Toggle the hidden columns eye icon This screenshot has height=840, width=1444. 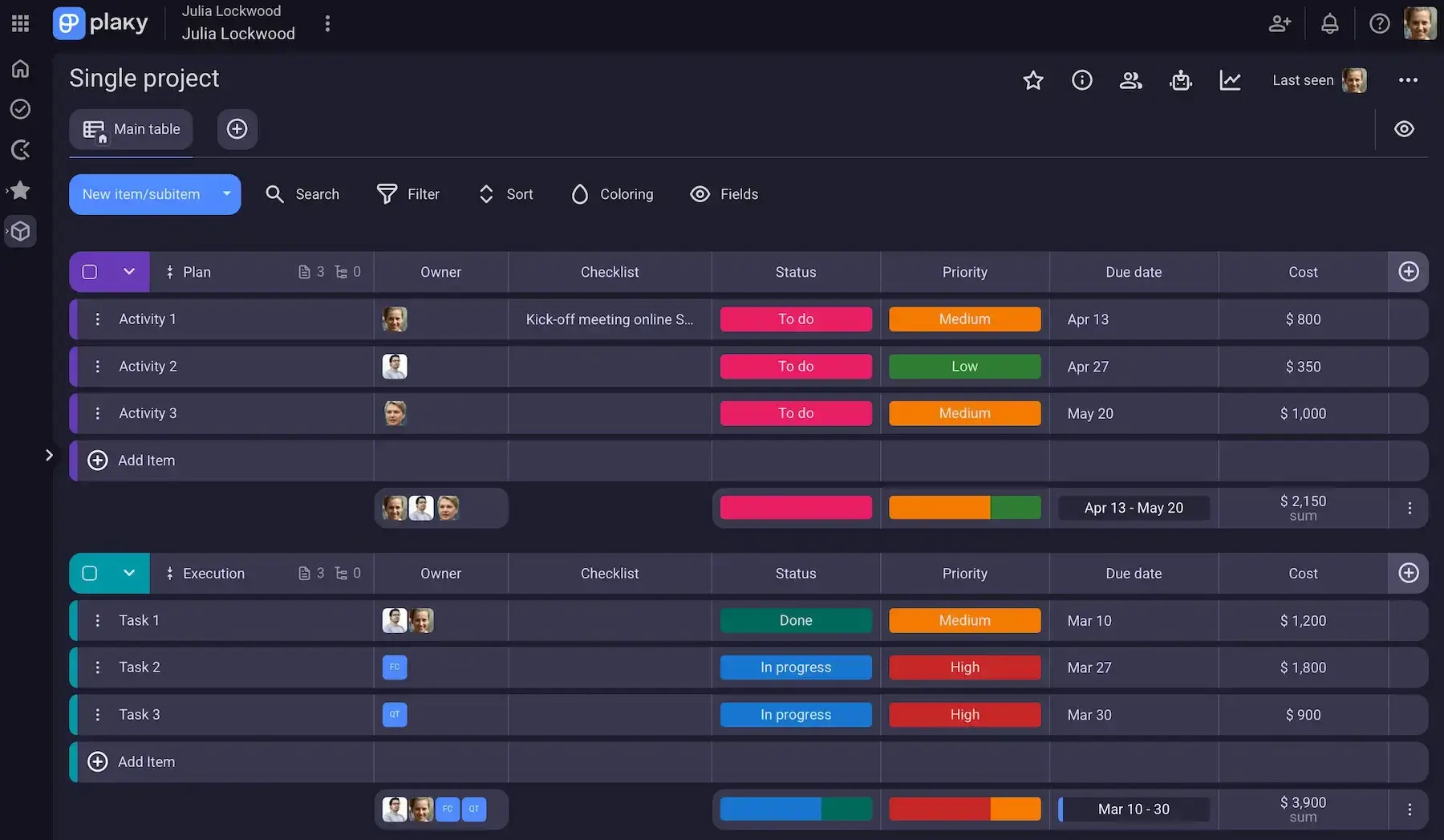pyautogui.click(x=1404, y=128)
